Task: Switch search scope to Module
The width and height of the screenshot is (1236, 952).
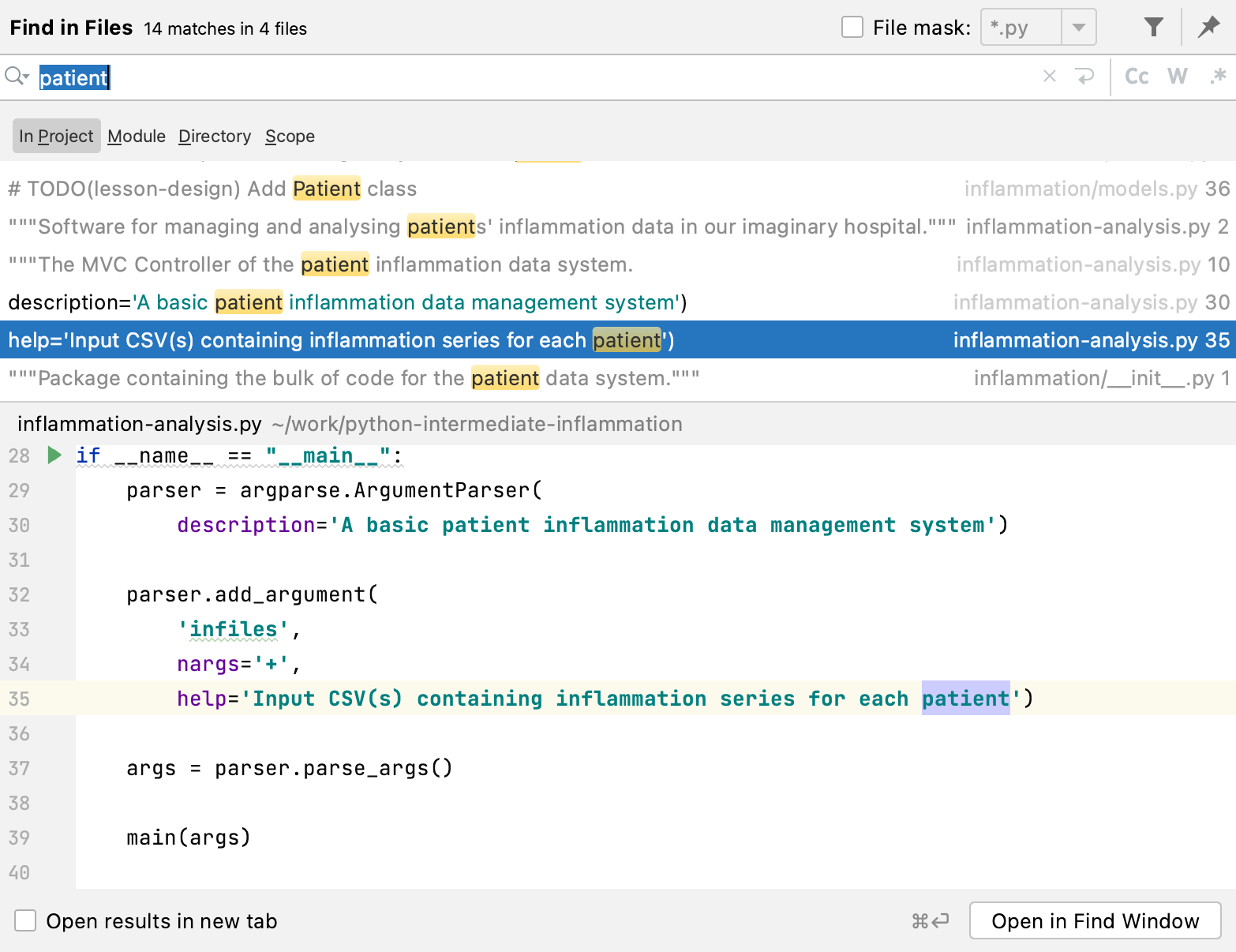Action: point(136,136)
